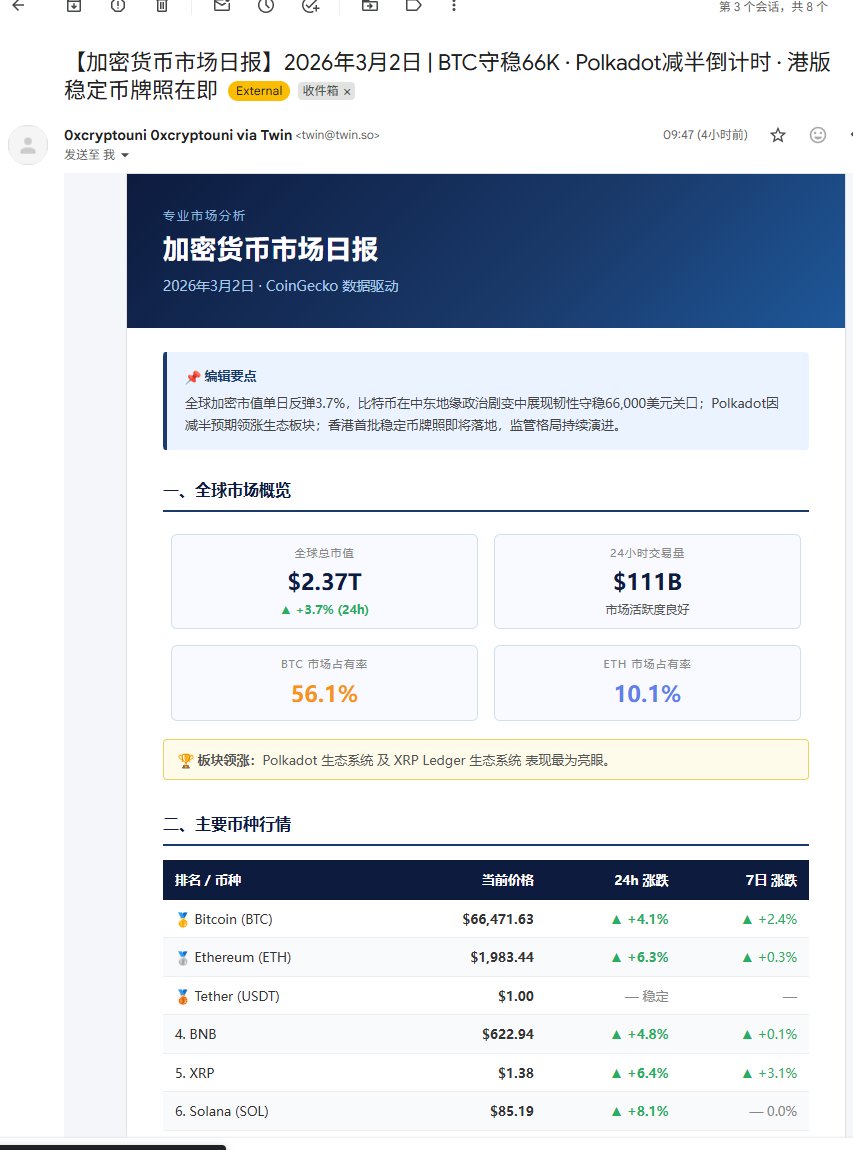Click the External badge on the subject
This screenshot has width=853, height=1150.
[x=258, y=90]
